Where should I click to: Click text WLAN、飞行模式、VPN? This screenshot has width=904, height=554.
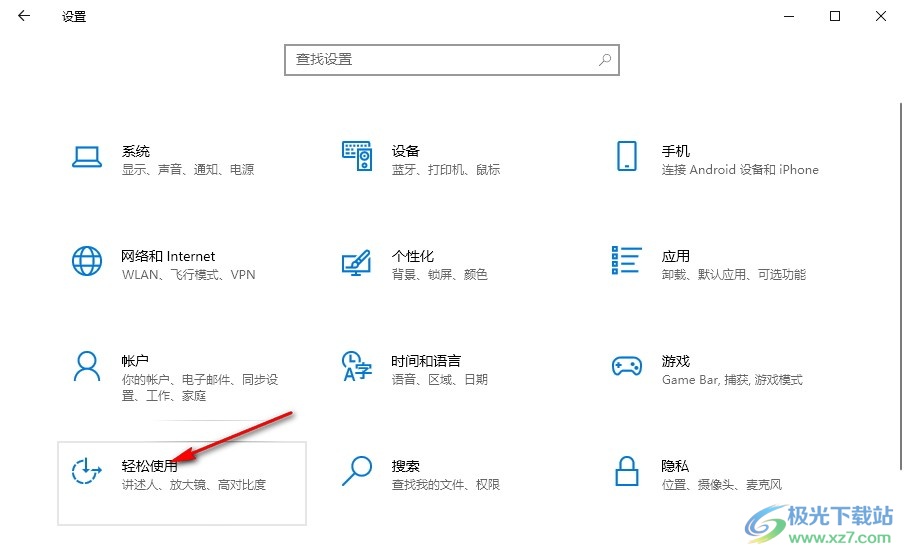[x=189, y=274]
